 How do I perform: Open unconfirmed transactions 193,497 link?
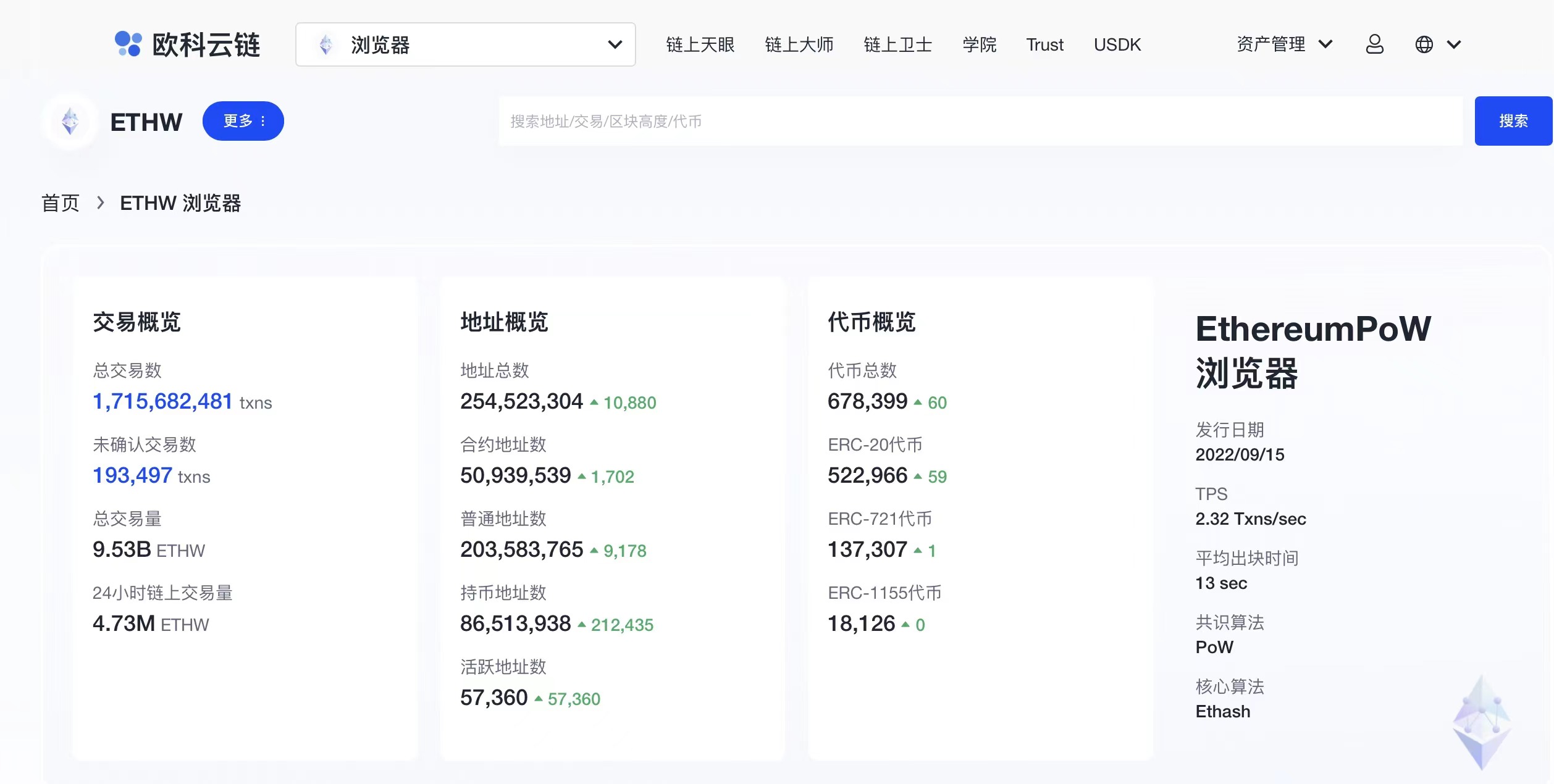coord(132,475)
